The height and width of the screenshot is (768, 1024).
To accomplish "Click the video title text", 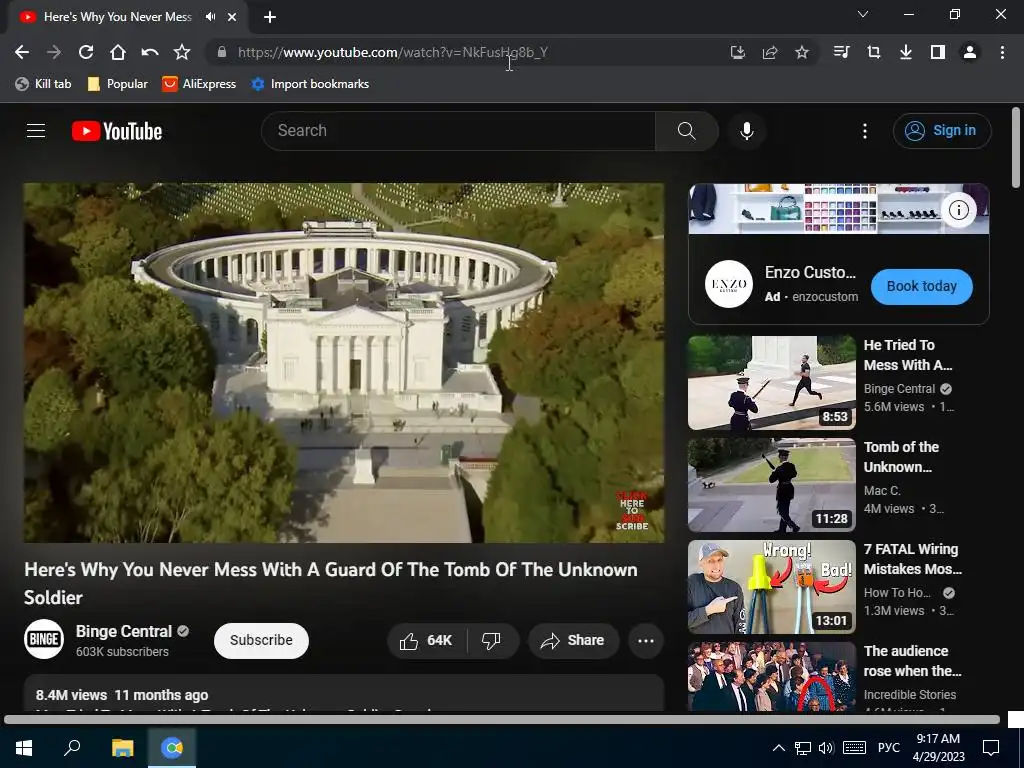I will click(x=330, y=583).
